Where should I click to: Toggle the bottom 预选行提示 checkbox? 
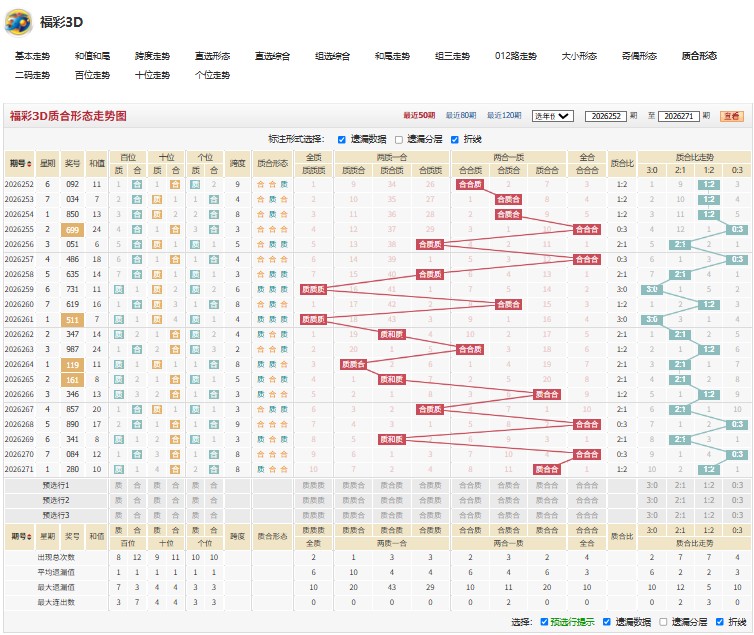[x=544, y=622]
